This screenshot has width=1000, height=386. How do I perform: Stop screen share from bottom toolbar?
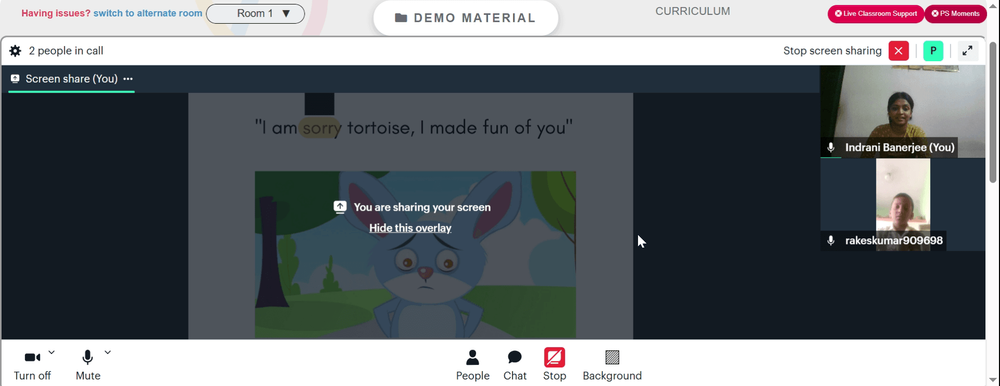(x=554, y=366)
